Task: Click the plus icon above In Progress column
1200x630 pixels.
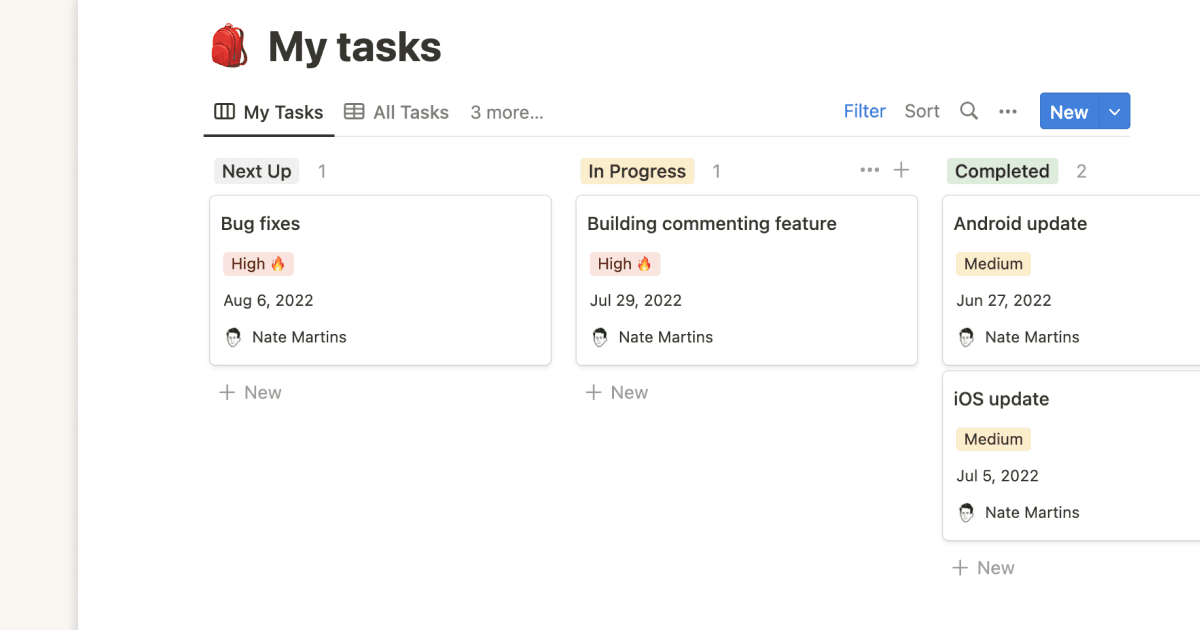Action: [x=901, y=170]
